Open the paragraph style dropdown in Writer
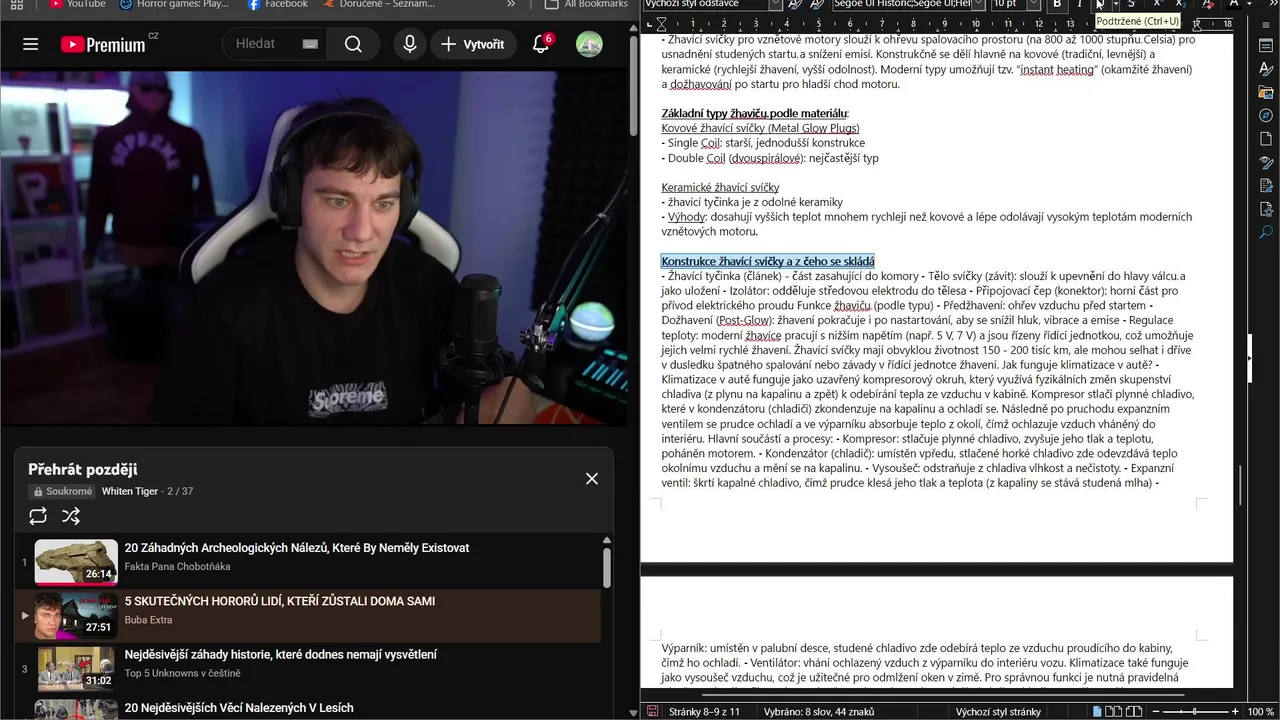The image size is (1280, 720). click(775, 4)
